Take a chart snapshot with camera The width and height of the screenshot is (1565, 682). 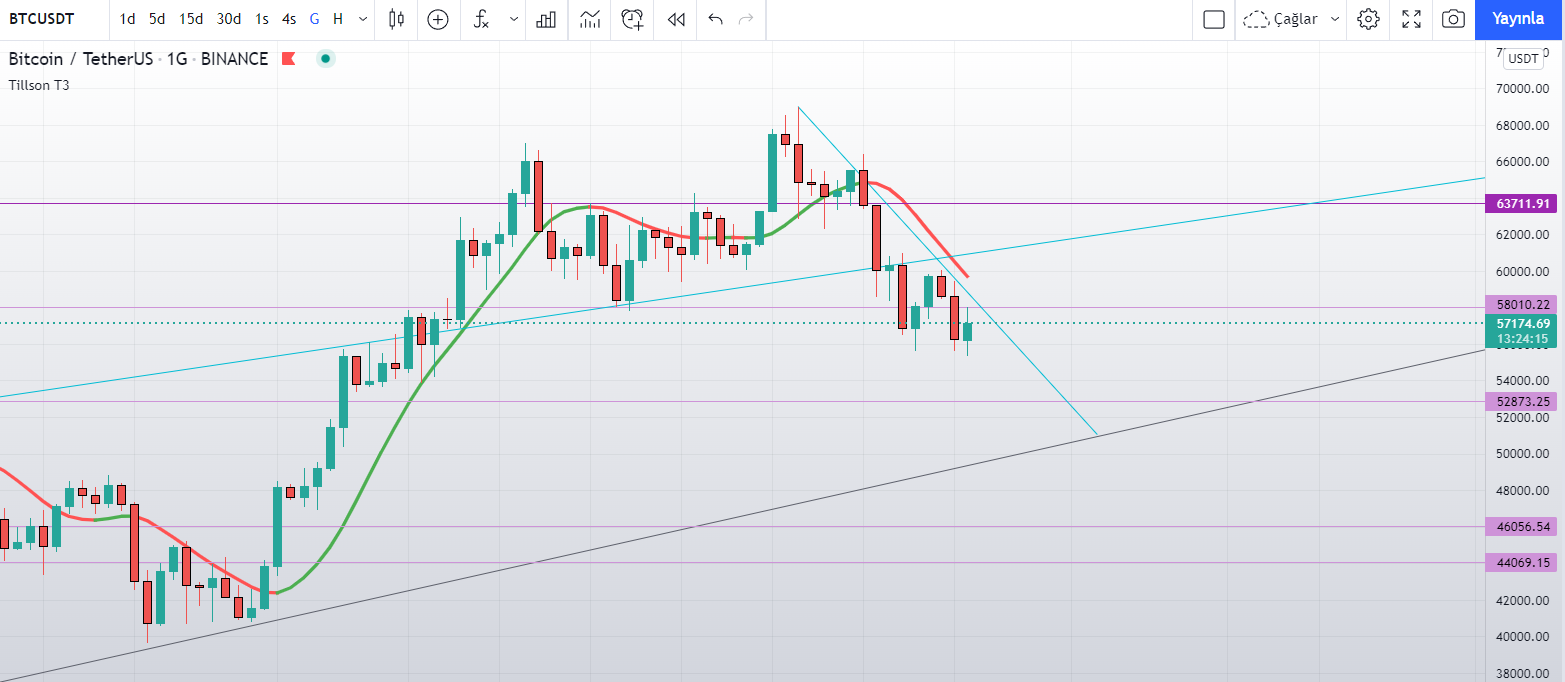tap(1454, 19)
